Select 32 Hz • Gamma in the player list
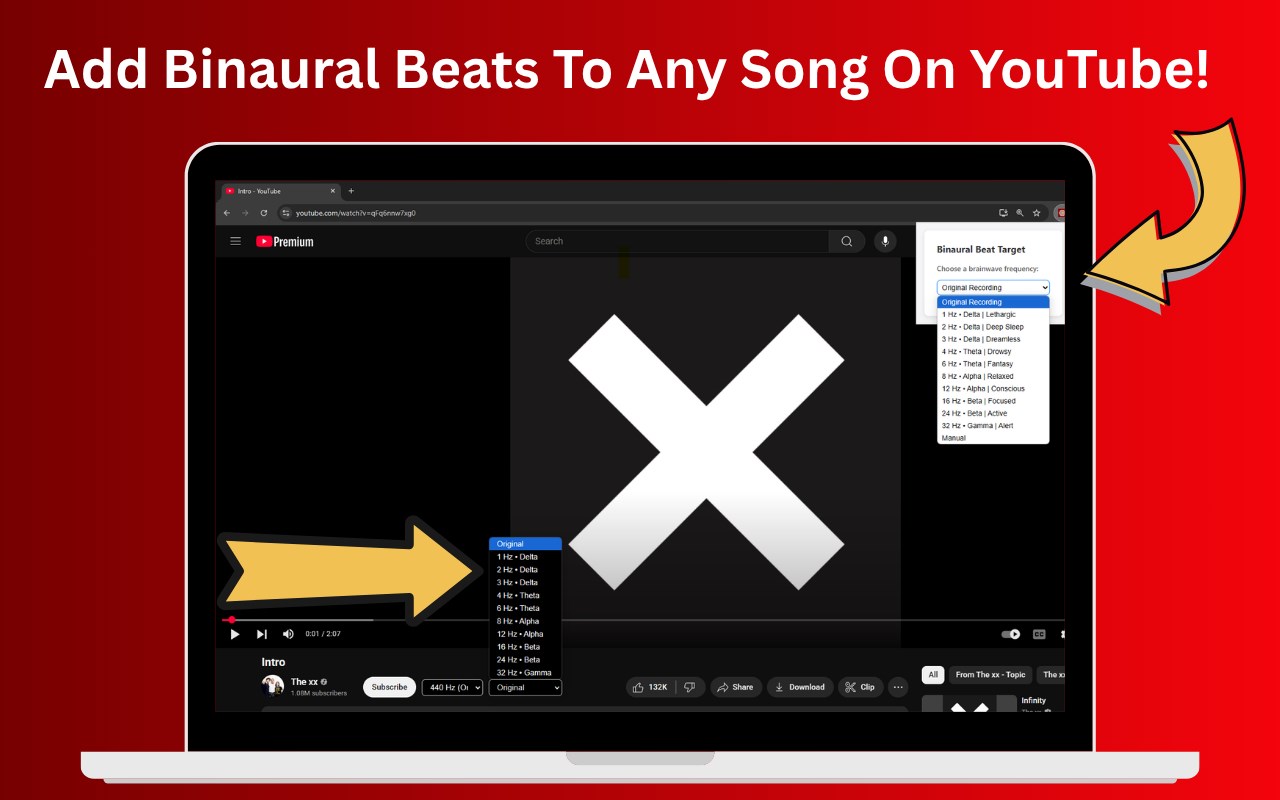The width and height of the screenshot is (1280, 800). point(525,672)
